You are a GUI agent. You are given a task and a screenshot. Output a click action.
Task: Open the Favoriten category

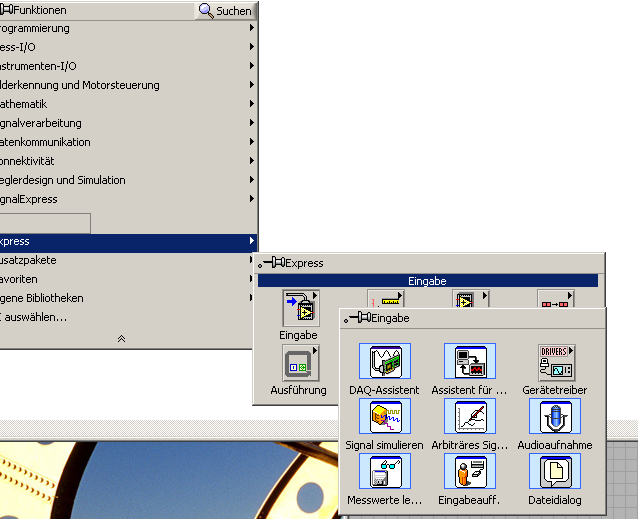126,279
